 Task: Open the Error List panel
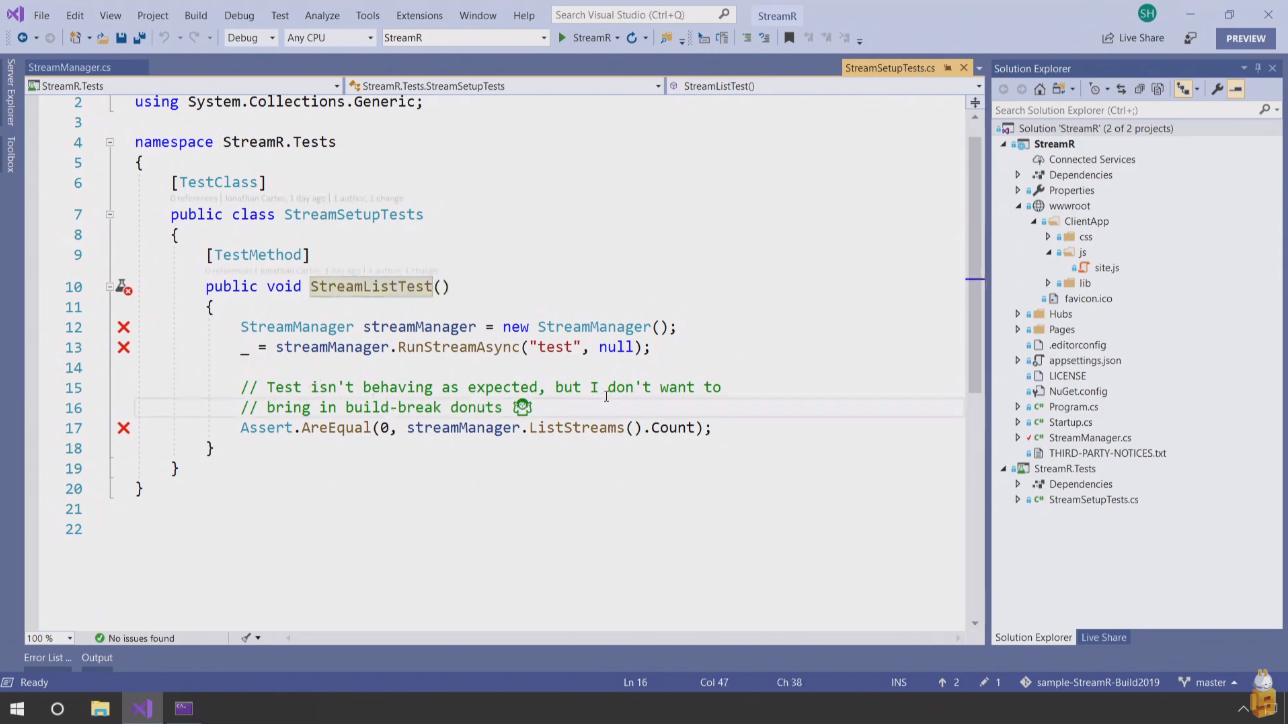47,657
